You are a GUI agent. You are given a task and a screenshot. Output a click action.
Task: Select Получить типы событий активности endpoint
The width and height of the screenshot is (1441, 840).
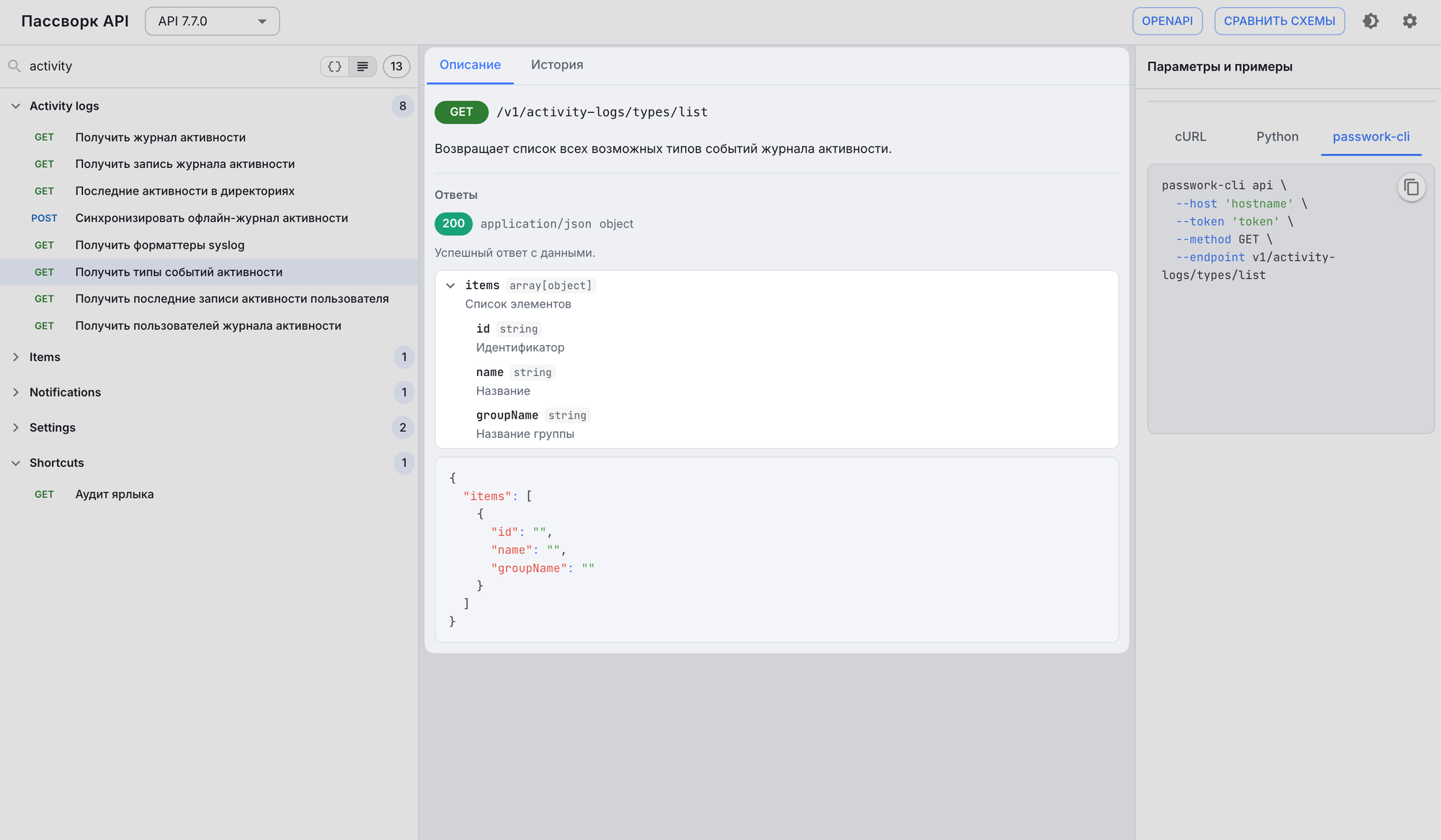tap(209, 272)
